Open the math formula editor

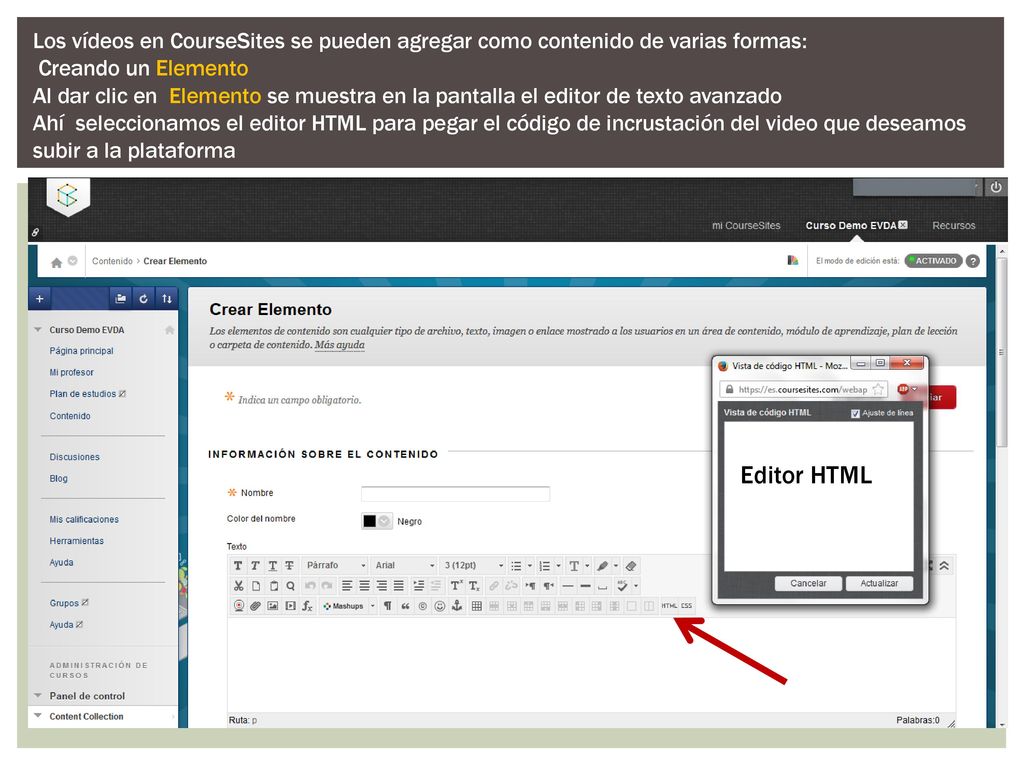(x=307, y=606)
